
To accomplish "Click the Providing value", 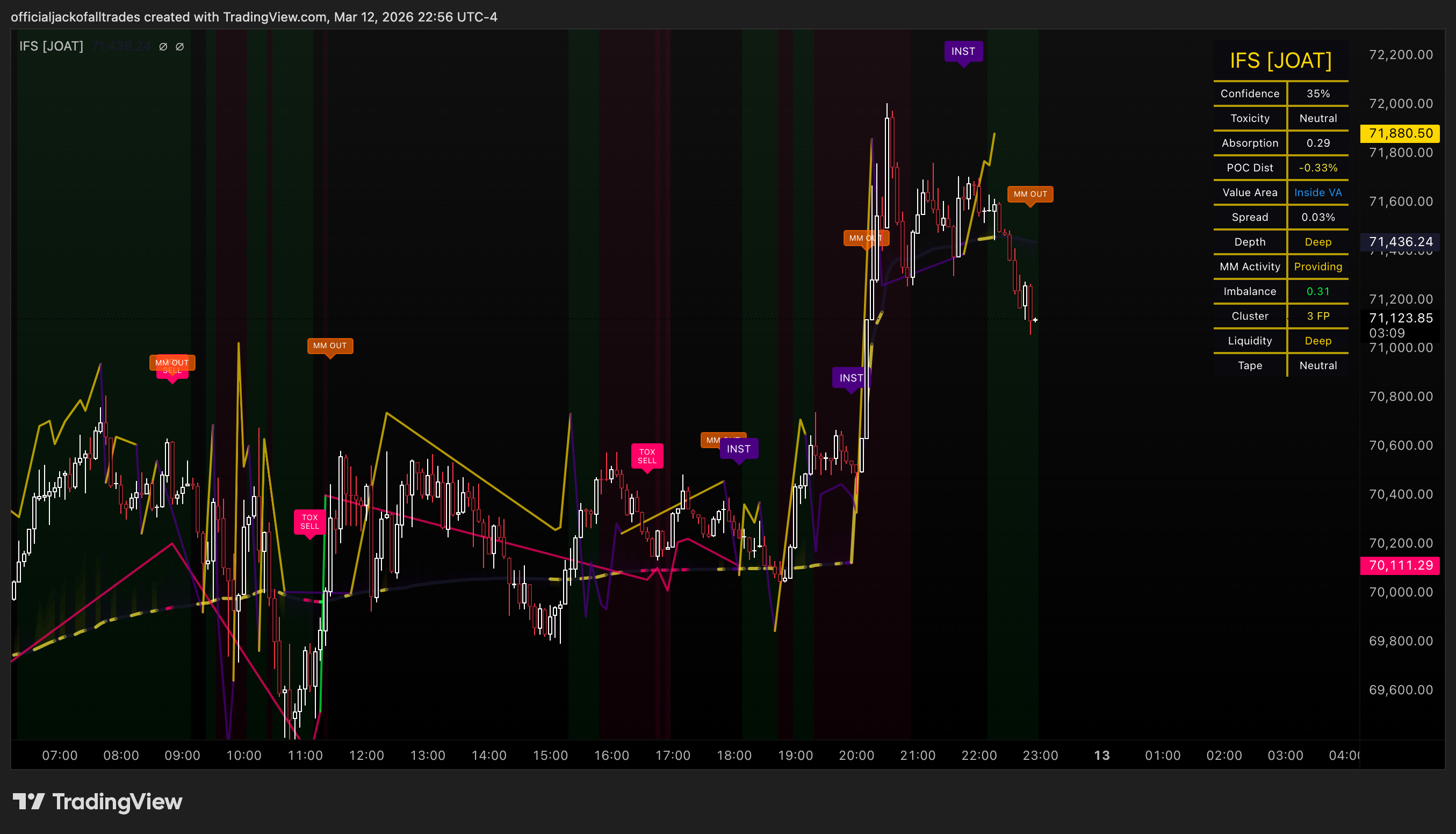I will point(1318,267).
